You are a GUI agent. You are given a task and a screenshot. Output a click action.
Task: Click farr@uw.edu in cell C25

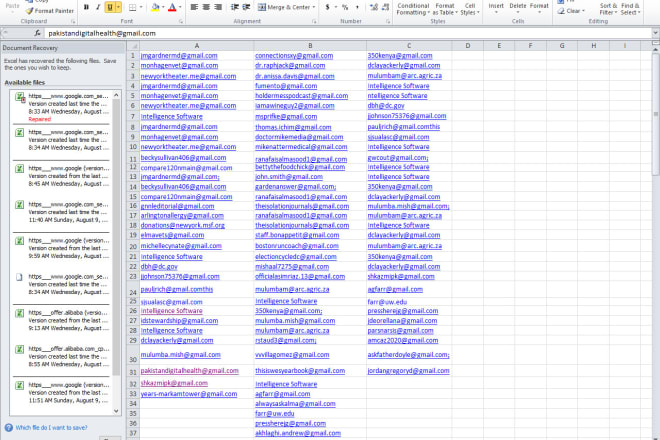click(387, 302)
